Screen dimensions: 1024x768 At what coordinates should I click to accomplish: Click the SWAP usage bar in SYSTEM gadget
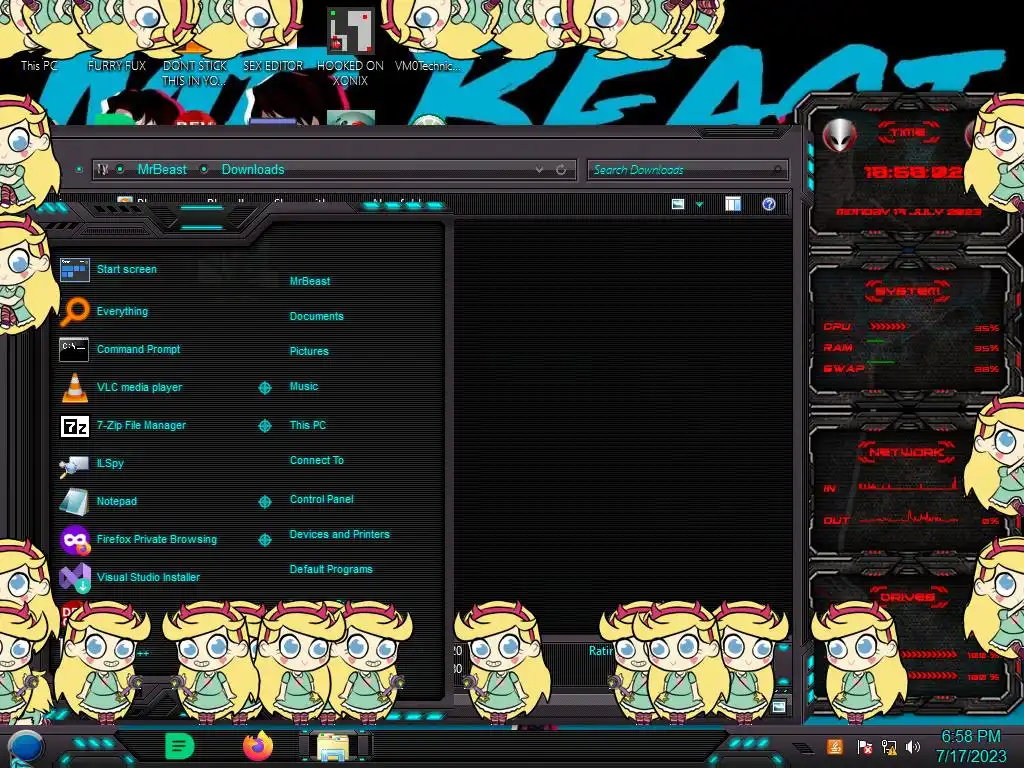tap(881, 362)
